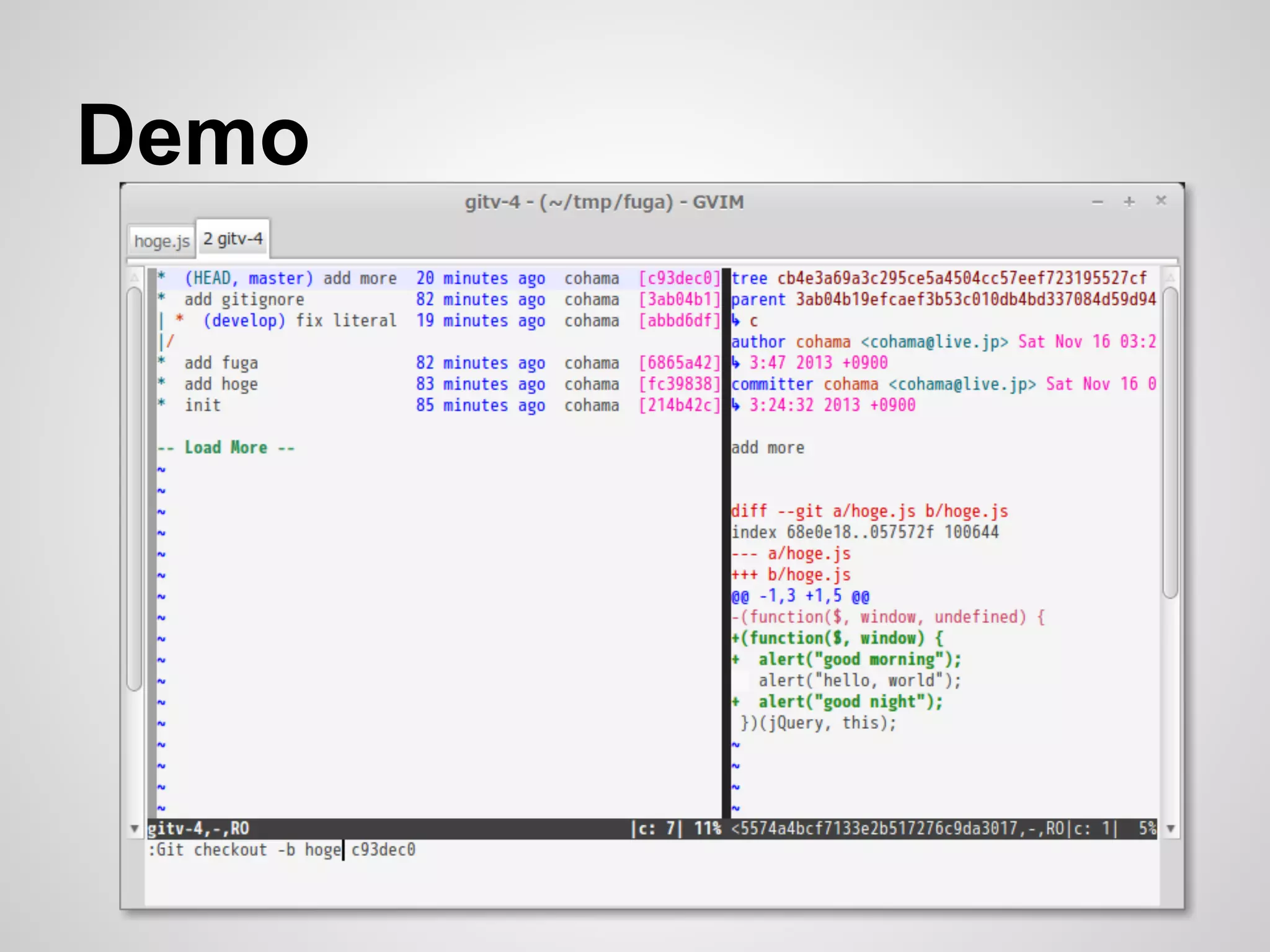Screen dimensions: 1270x952
Task: Click commit hash [6865a42]
Action: [680, 363]
